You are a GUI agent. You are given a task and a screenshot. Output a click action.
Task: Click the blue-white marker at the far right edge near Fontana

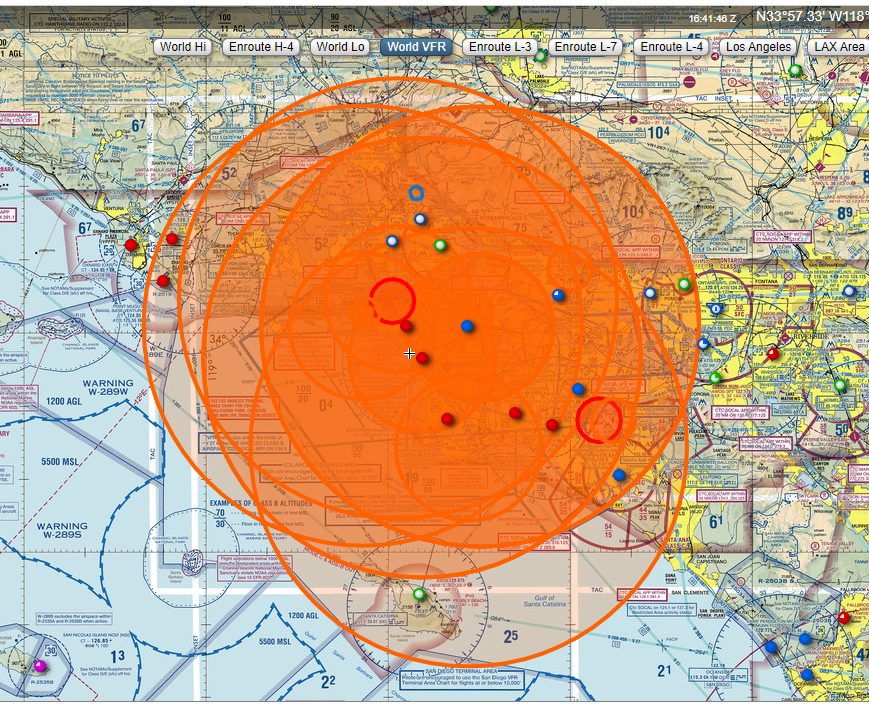(x=849, y=291)
